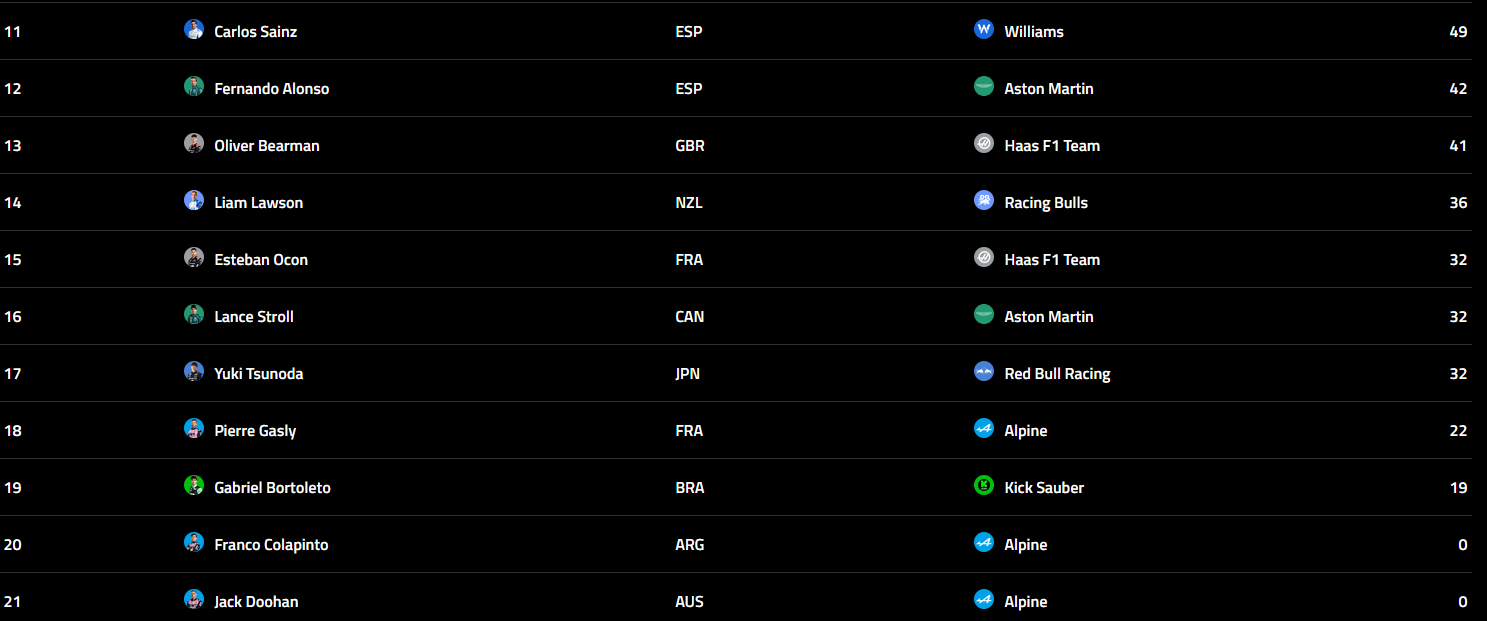
Task: Open Esteban Ocon's Haas F1 Team link
Action: pyautogui.click(x=1051, y=260)
